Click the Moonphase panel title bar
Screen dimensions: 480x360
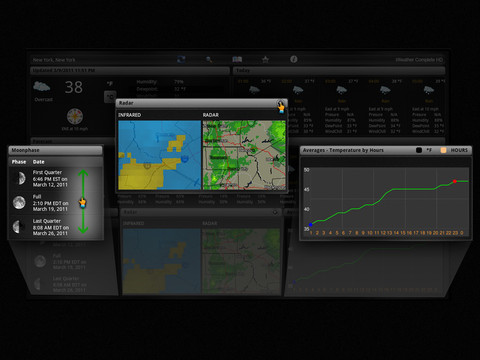click(x=55, y=150)
